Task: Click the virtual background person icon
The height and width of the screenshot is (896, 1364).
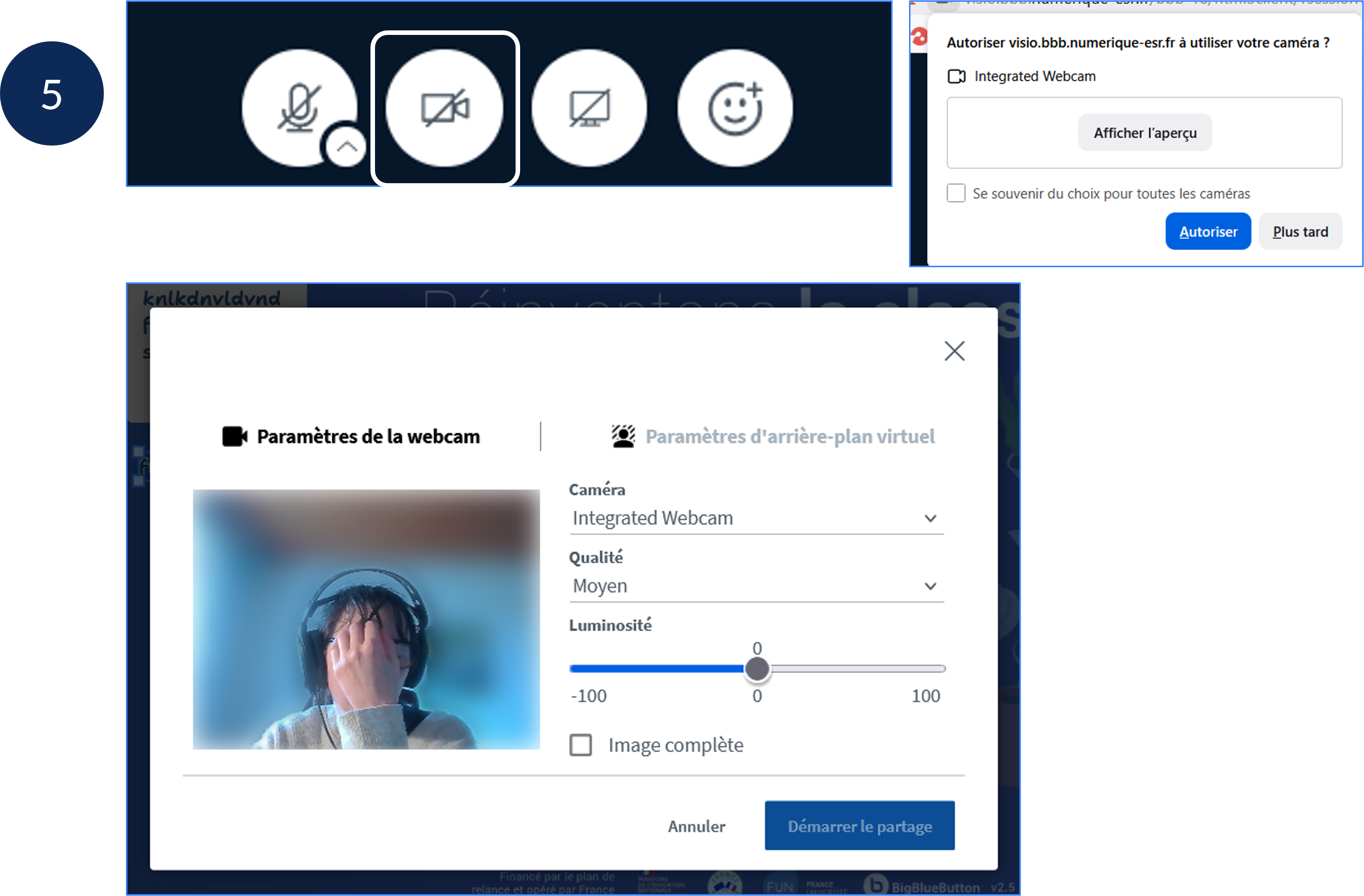Action: 623,436
